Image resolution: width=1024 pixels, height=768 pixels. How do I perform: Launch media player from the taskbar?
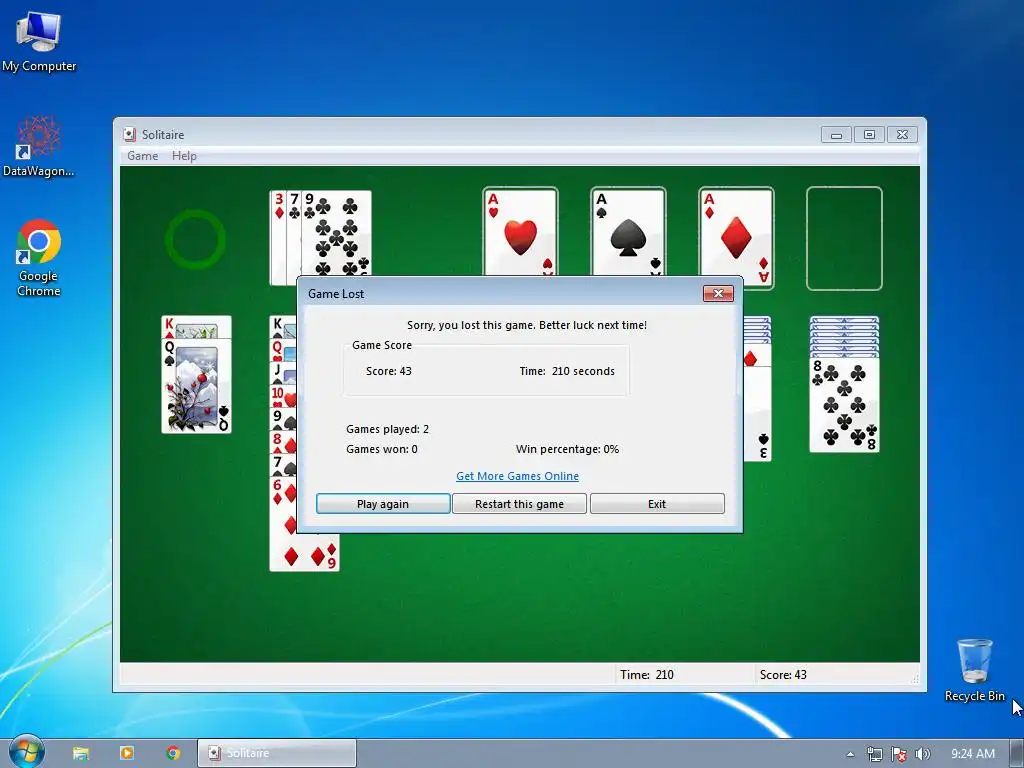[x=127, y=753]
